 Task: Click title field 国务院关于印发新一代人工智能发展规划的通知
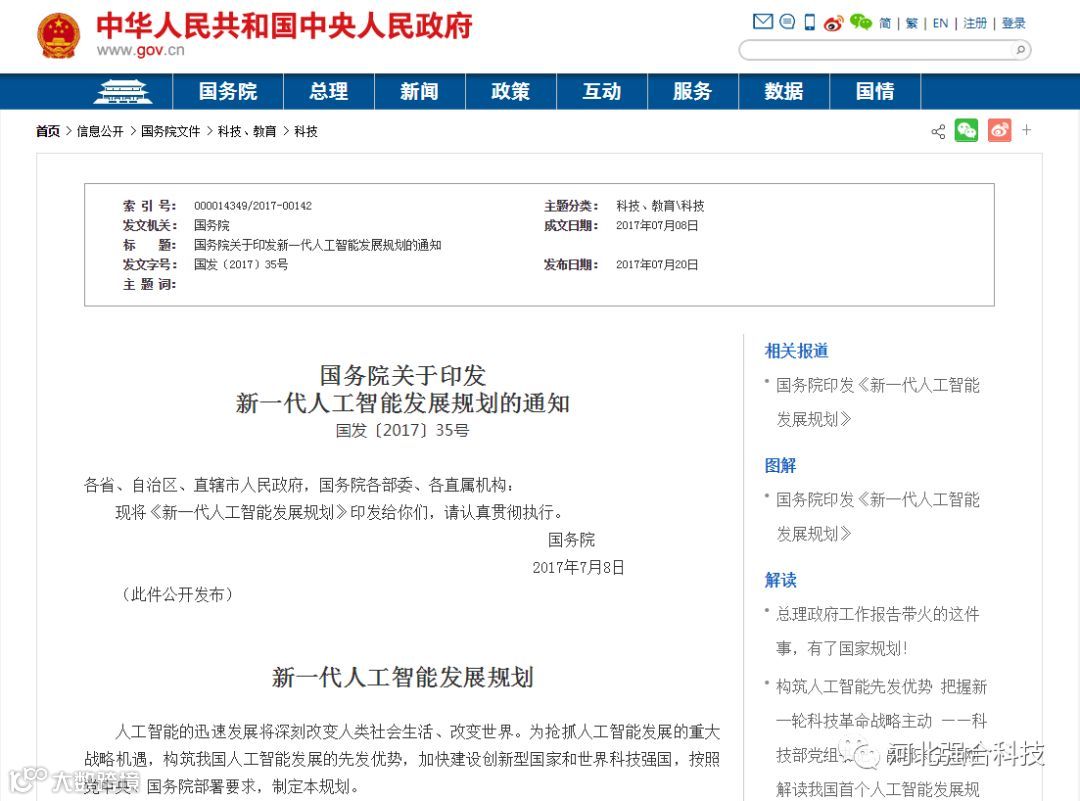point(318,245)
